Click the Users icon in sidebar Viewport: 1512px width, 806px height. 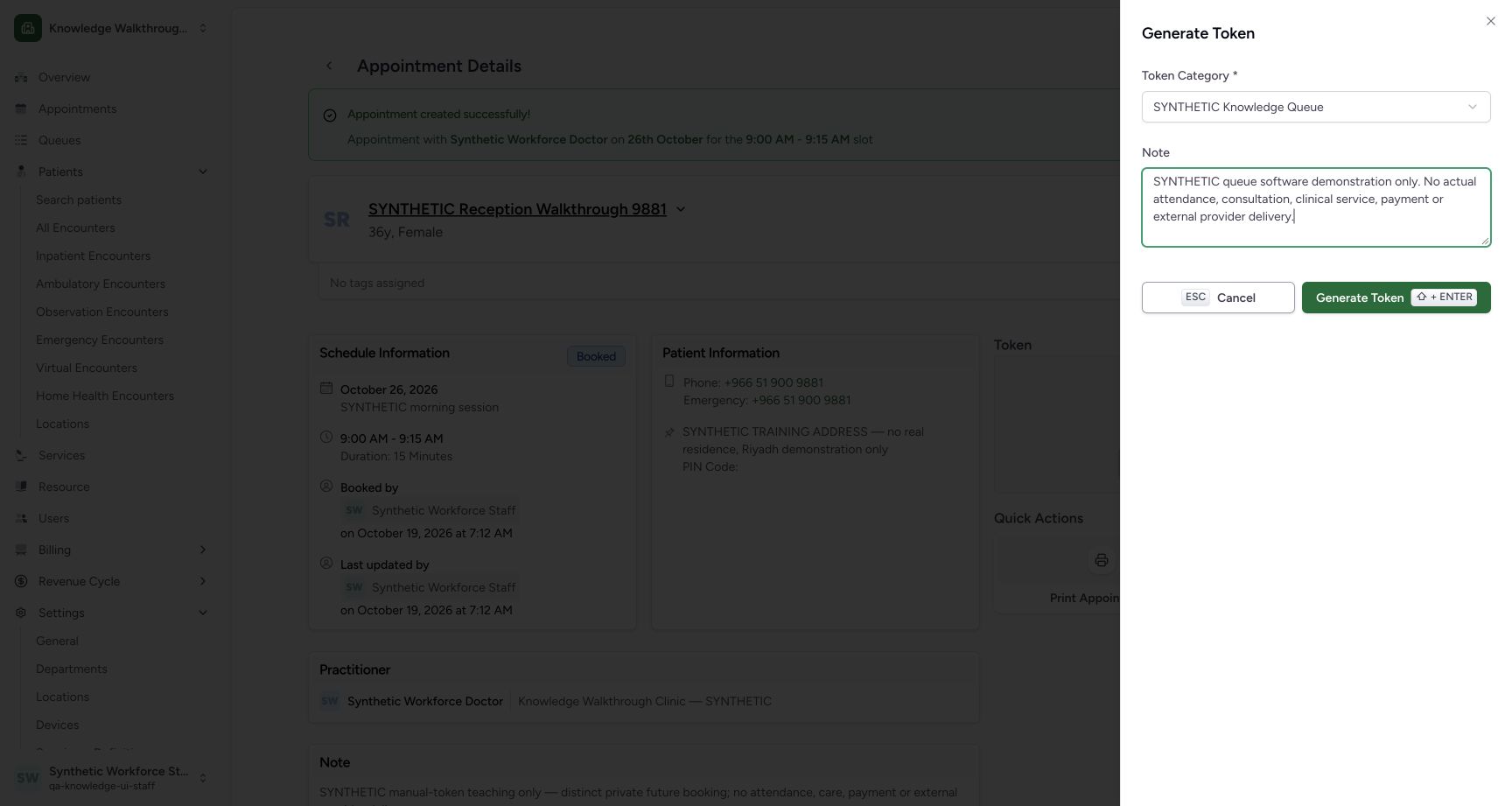[x=21, y=518]
